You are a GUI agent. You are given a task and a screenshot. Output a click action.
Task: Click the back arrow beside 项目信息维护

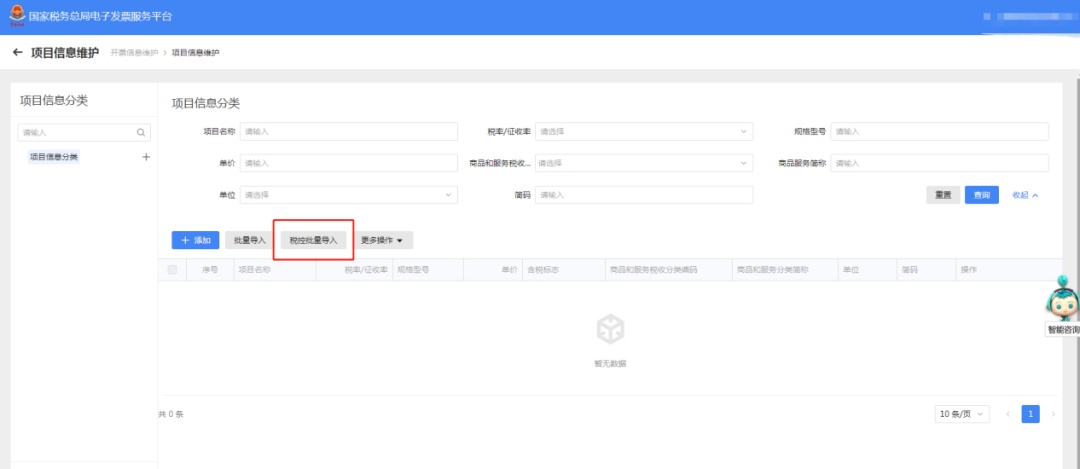click(17, 52)
